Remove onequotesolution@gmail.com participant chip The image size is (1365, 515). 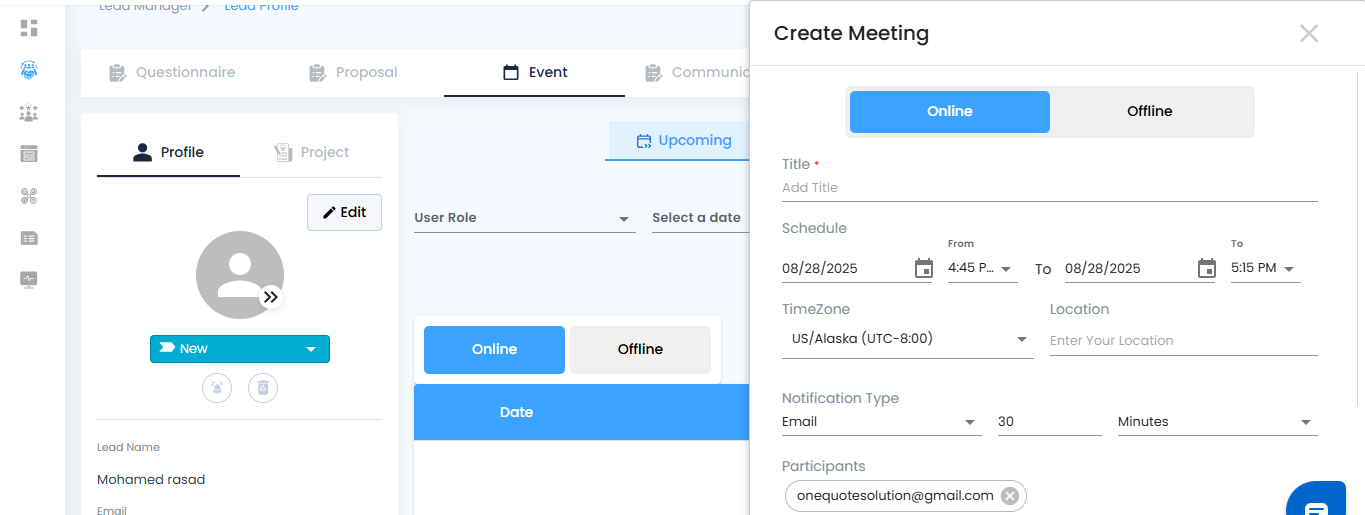[x=1010, y=496]
